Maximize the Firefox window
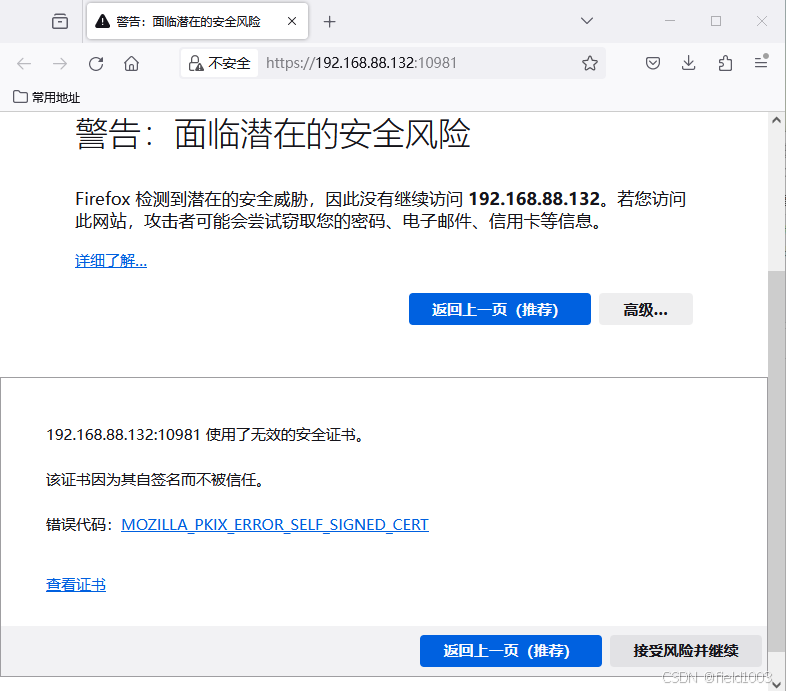 click(x=716, y=21)
